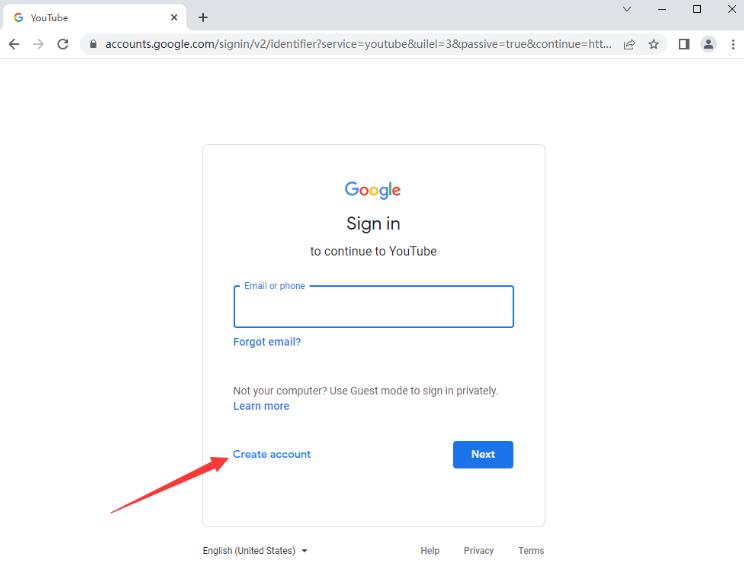Click the browser forward arrow
This screenshot has width=744, height=567.
coord(38,44)
